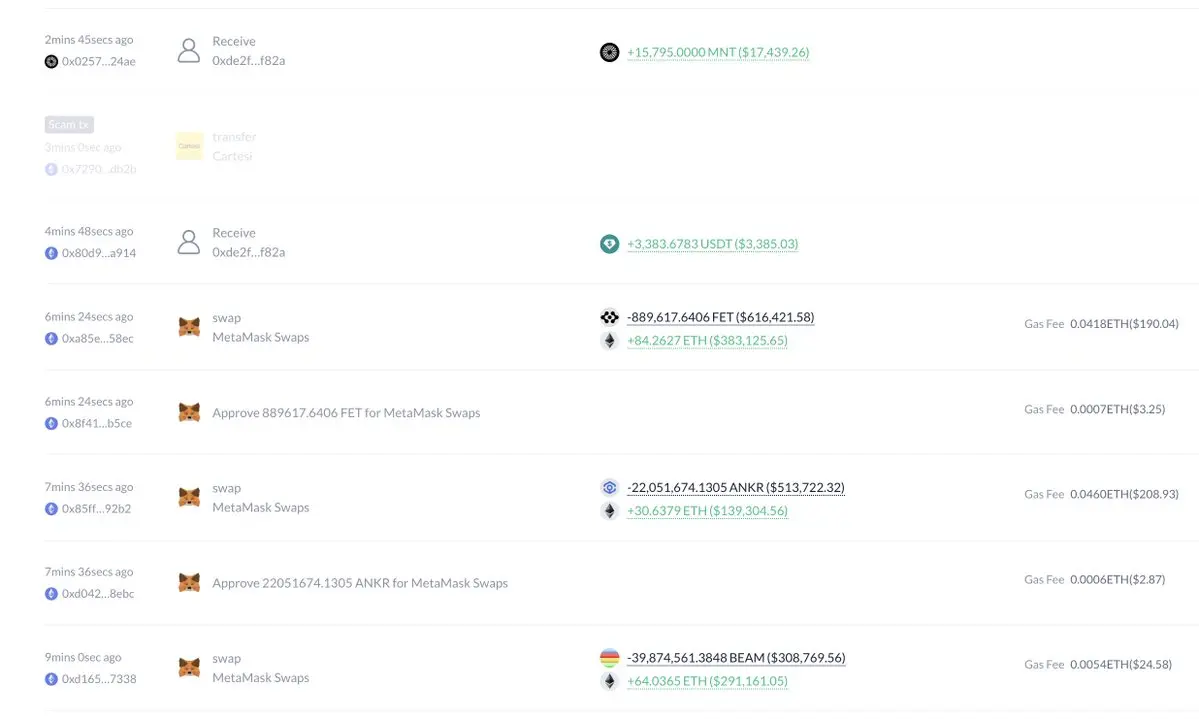Click the +15,795.0000 MNT amount link
This screenshot has width=1199, height=719.
[x=718, y=52]
